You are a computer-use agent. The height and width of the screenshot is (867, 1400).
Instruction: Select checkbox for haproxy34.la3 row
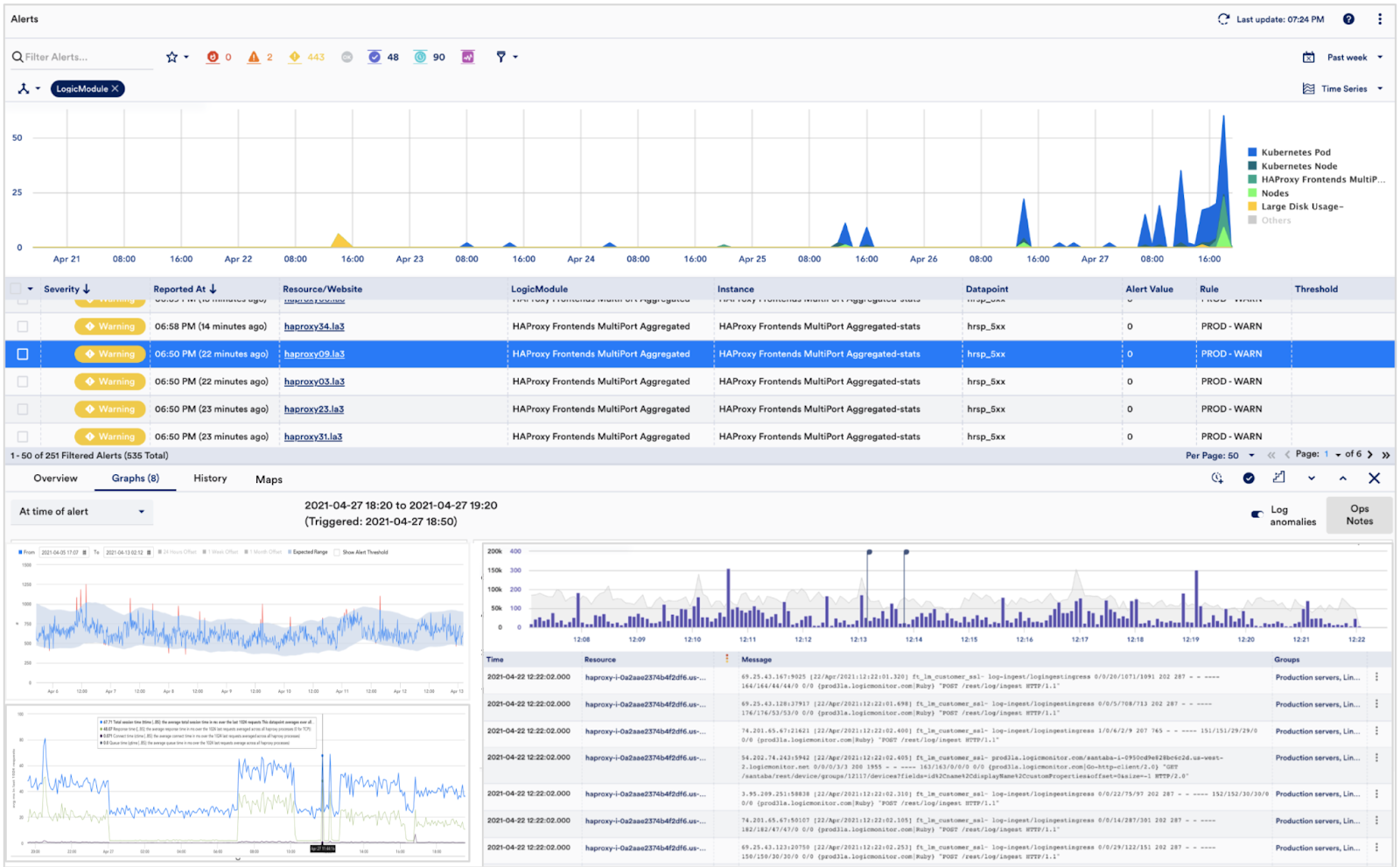click(23, 326)
